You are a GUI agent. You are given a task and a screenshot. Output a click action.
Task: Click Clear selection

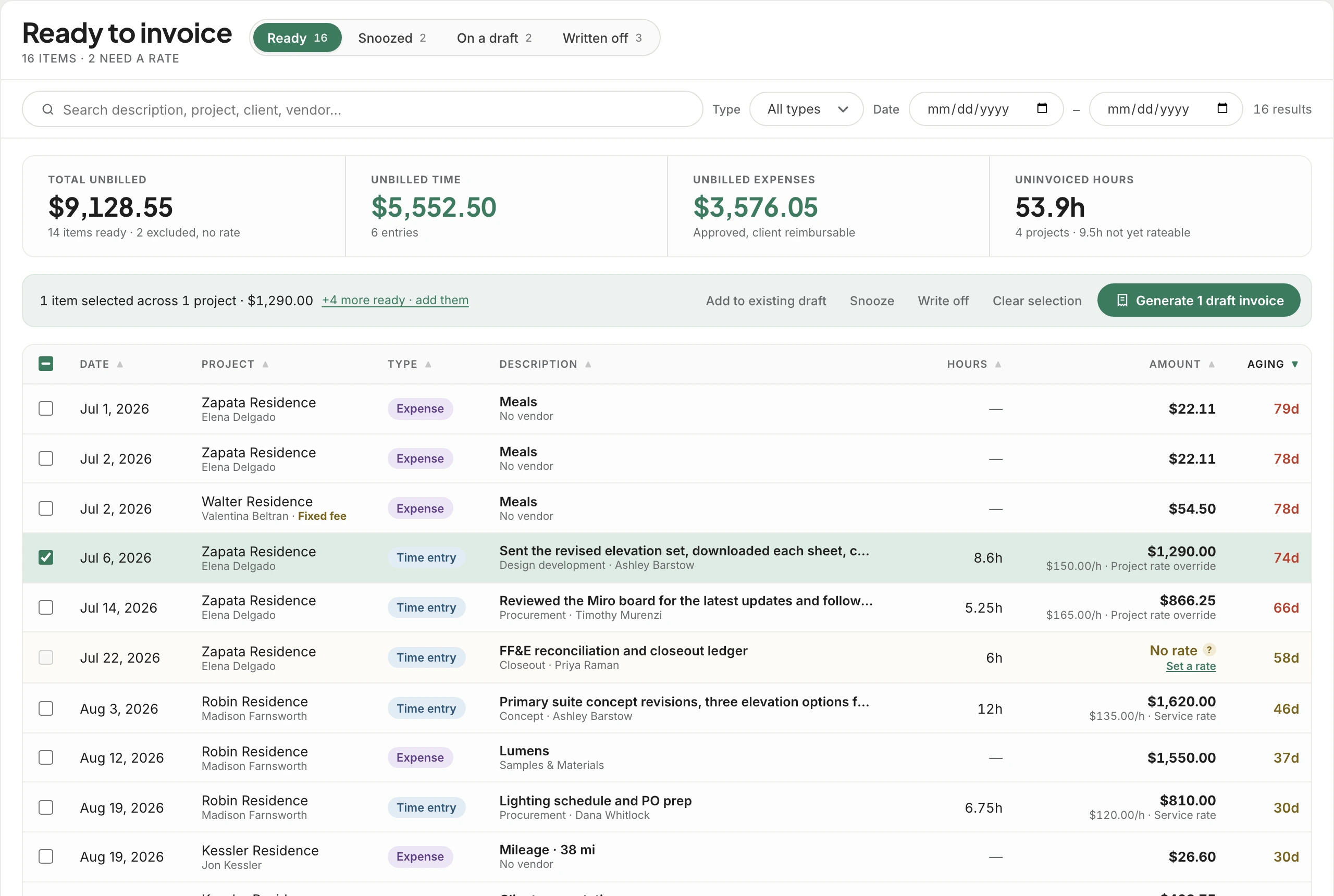click(x=1037, y=301)
